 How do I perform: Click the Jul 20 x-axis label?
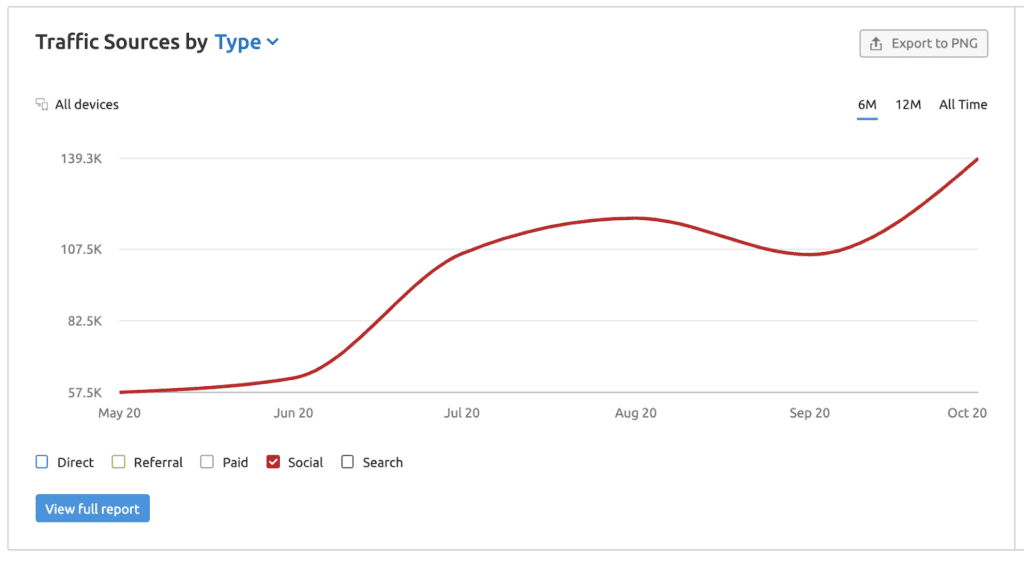pos(462,413)
